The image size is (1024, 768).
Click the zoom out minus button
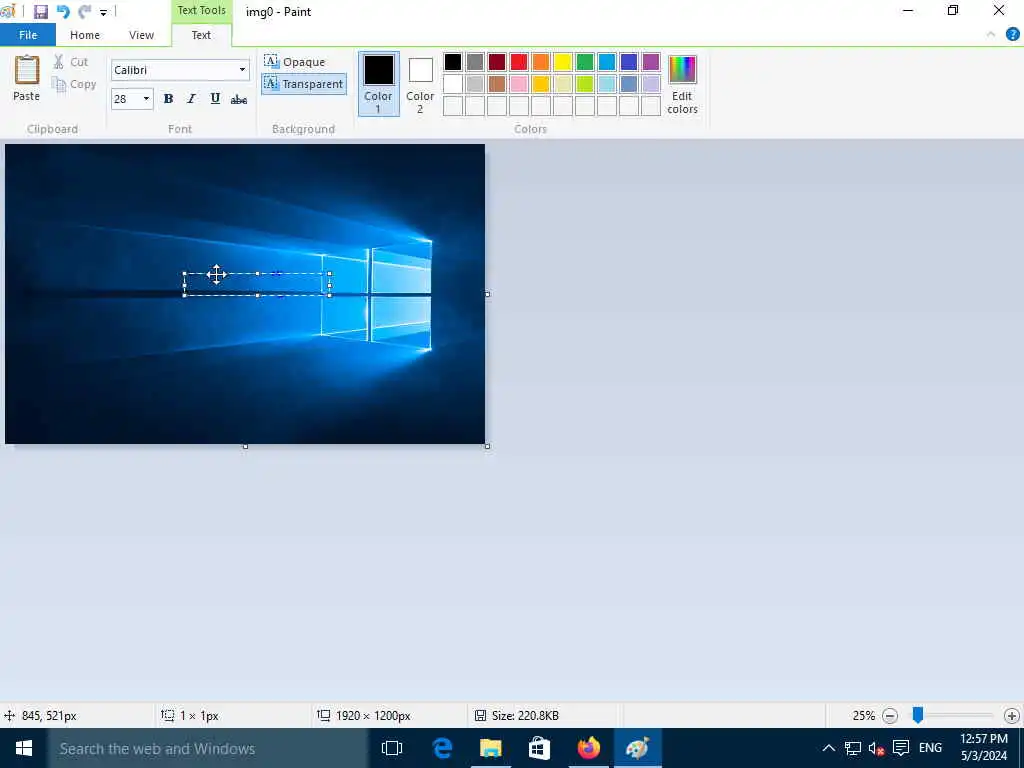click(889, 716)
